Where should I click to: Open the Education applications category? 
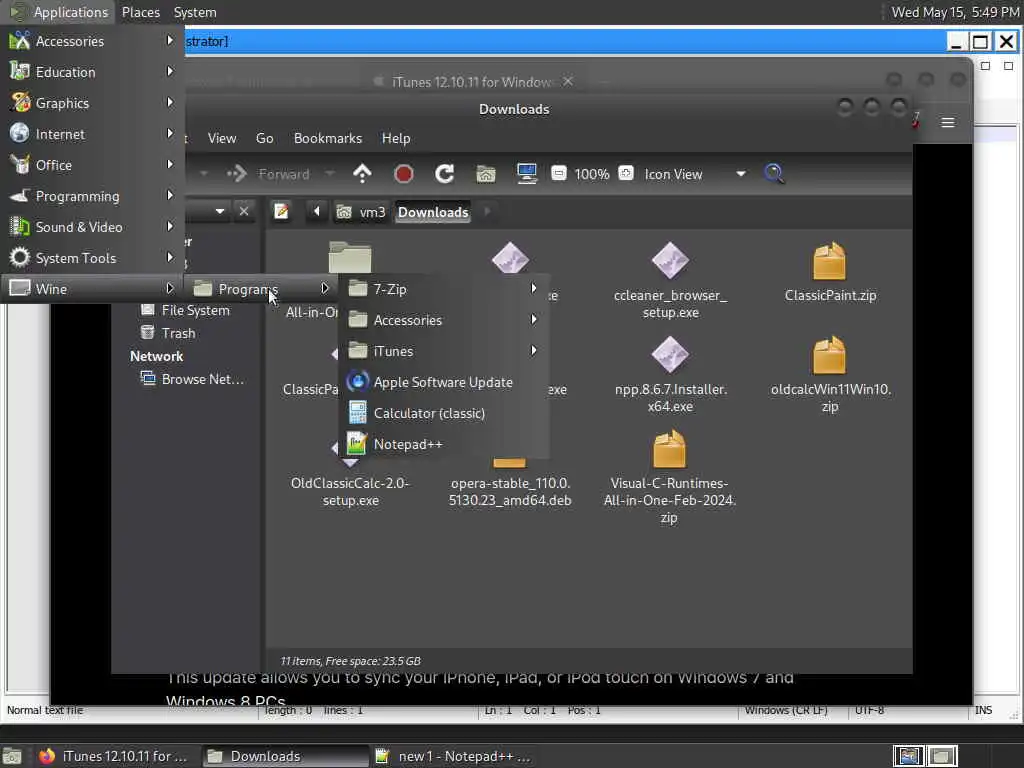coord(92,72)
